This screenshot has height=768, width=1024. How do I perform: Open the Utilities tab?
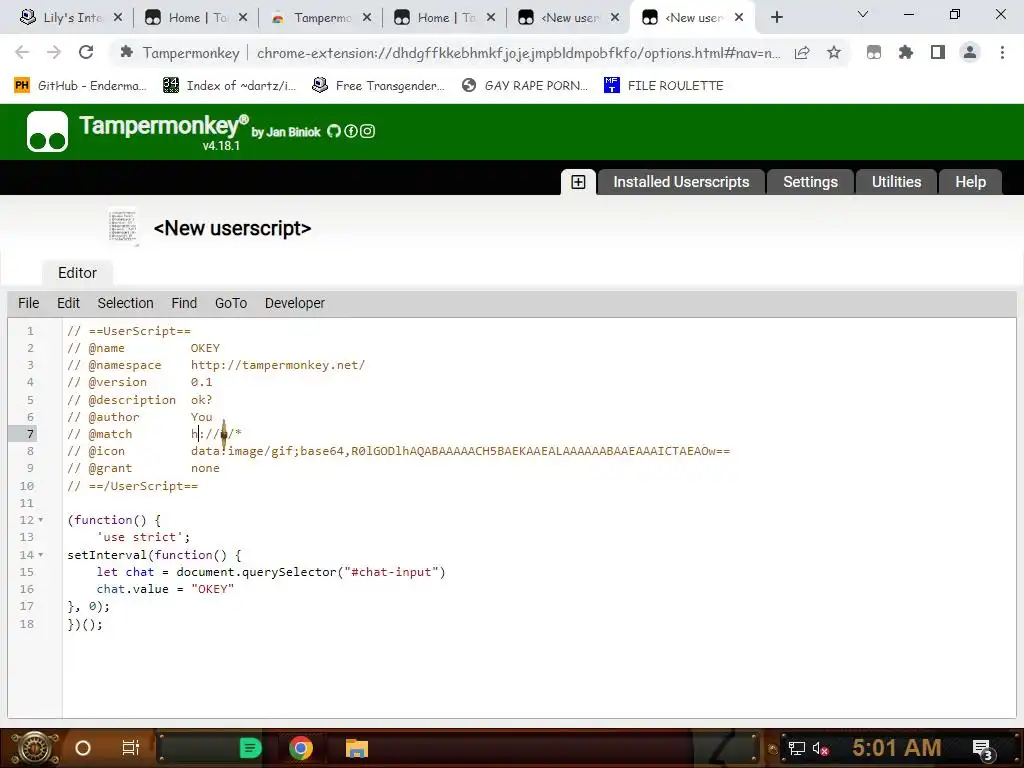(896, 182)
